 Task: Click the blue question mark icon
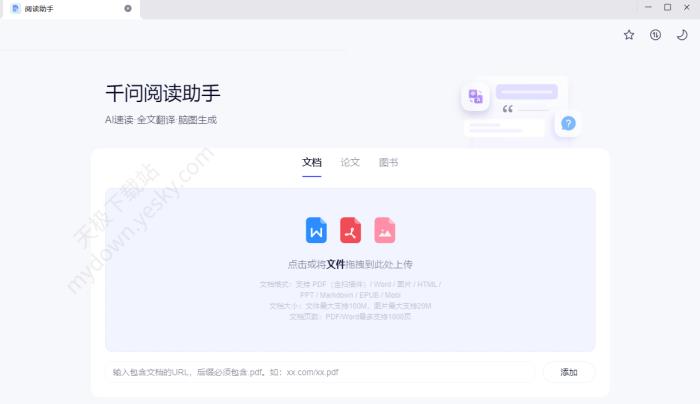tap(568, 123)
